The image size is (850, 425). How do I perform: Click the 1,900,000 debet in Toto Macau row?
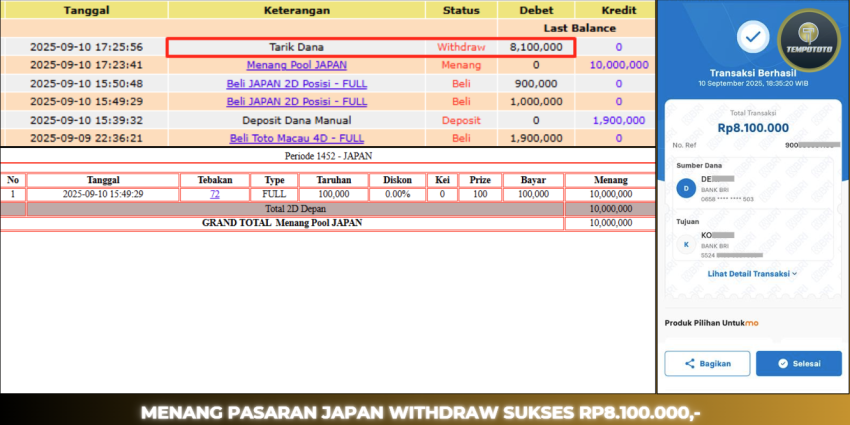click(536, 138)
